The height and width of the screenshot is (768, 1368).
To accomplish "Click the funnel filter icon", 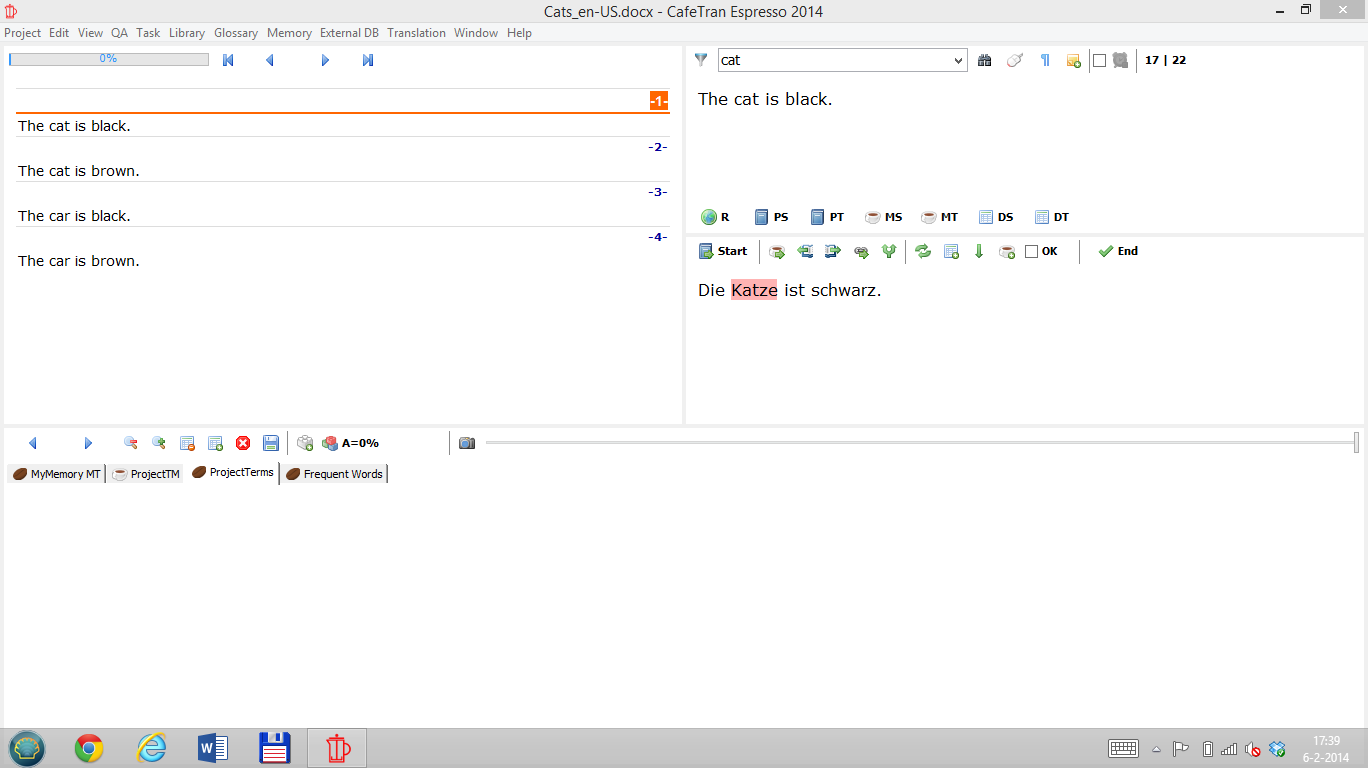I will point(701,60).
